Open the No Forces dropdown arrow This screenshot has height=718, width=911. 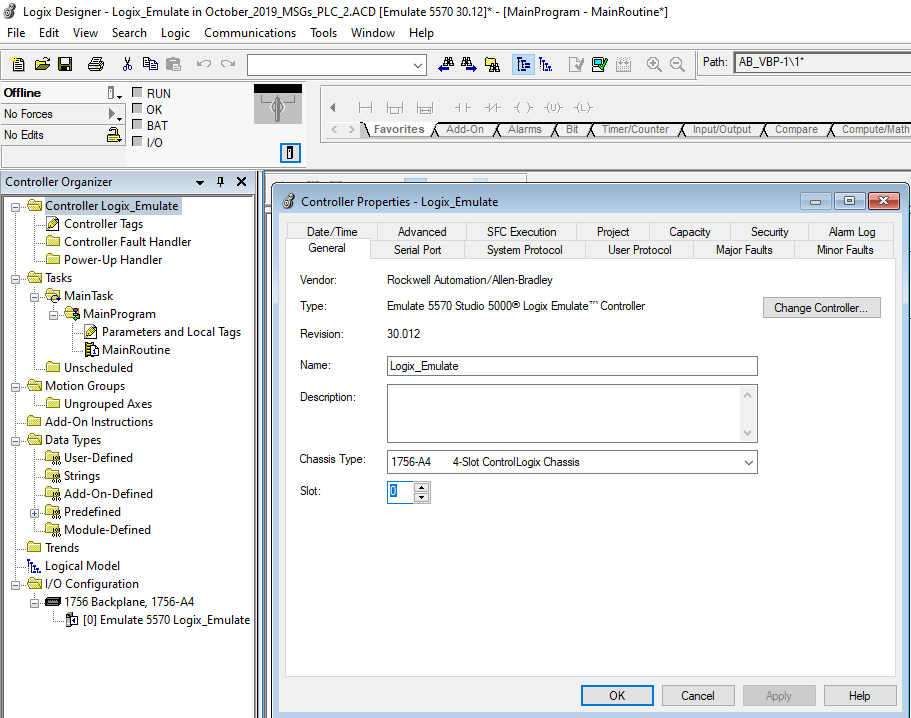click(x=114, y=114)
